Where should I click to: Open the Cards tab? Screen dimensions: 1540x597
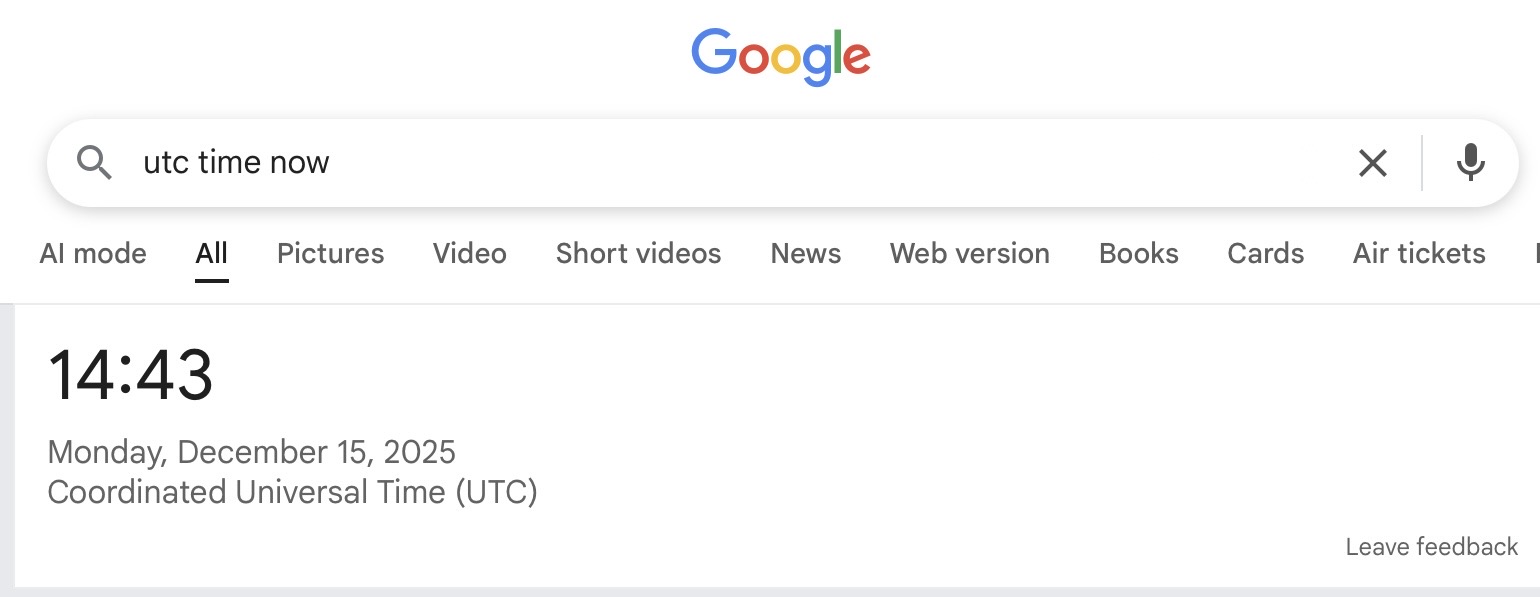point(1265,254)
